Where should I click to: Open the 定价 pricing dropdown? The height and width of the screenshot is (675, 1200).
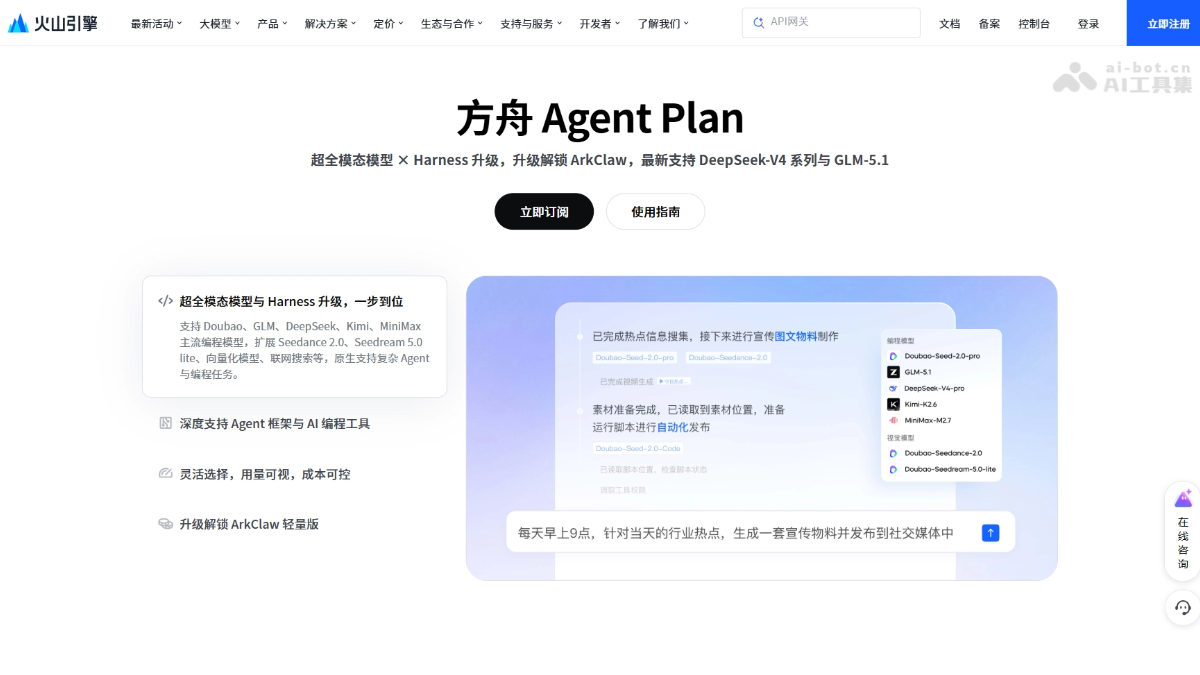click(388, 23)
